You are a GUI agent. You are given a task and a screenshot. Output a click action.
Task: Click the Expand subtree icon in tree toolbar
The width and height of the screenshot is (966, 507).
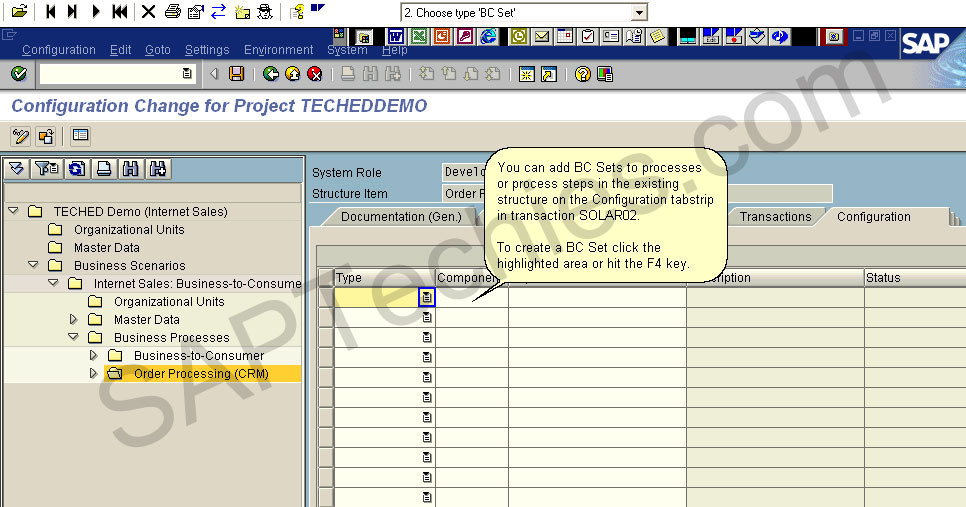17,168
